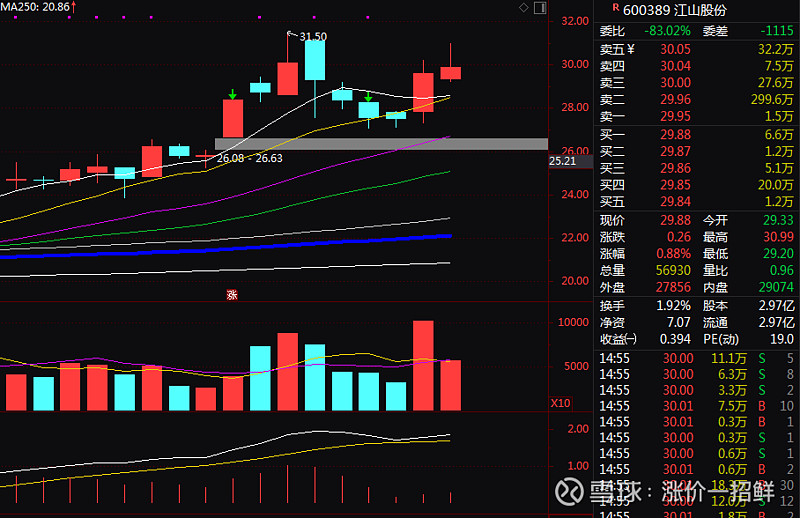Click the 委比 value -83.02%

pos(667,31)
